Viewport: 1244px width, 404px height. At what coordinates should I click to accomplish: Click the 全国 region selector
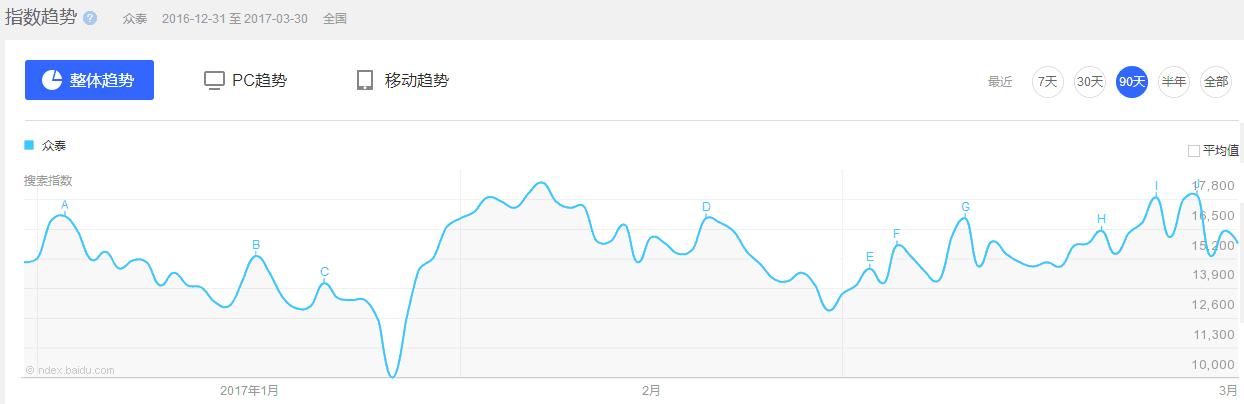335,18
